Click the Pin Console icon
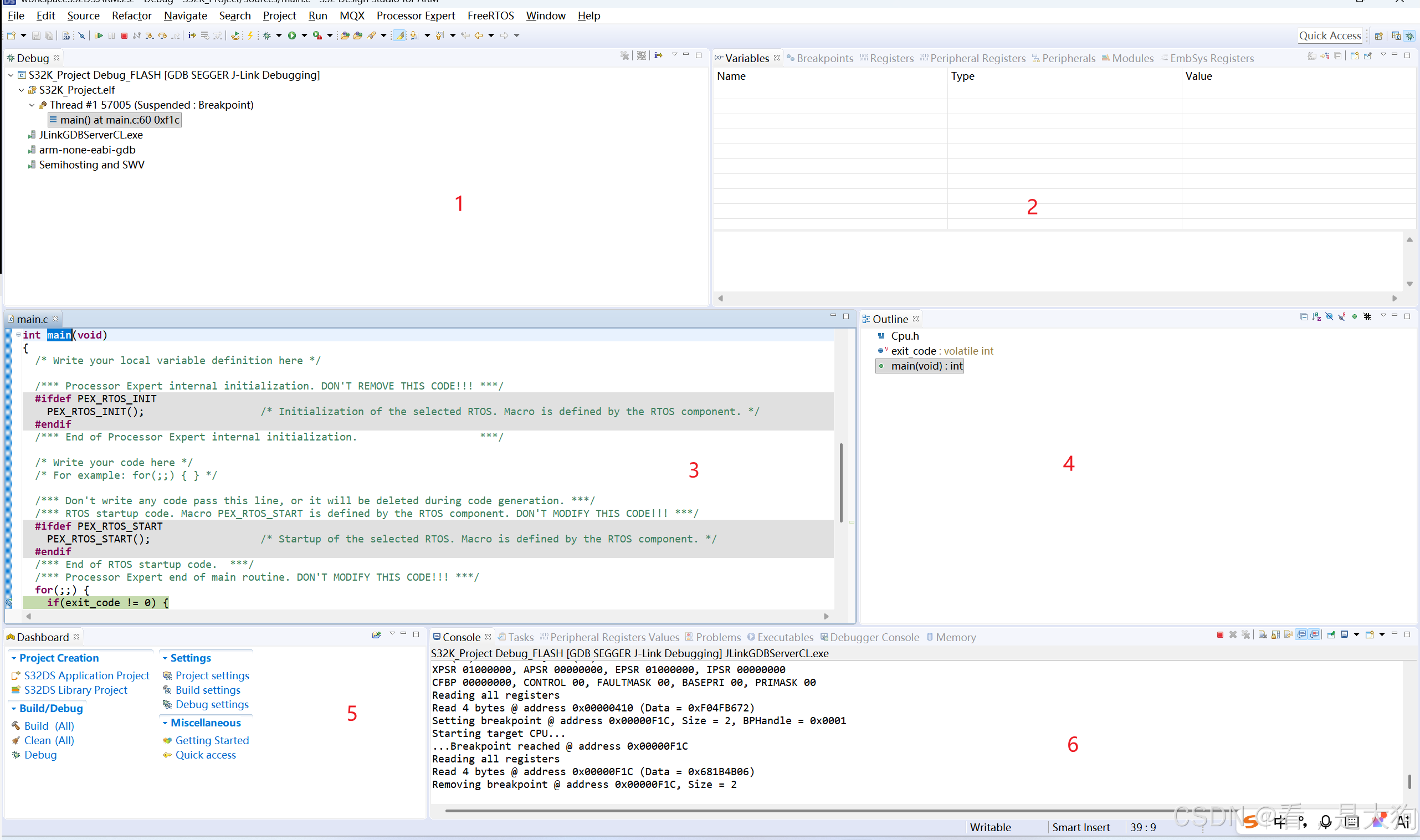The height and width of the screenshot is (840, 1420). (1331, 635)
